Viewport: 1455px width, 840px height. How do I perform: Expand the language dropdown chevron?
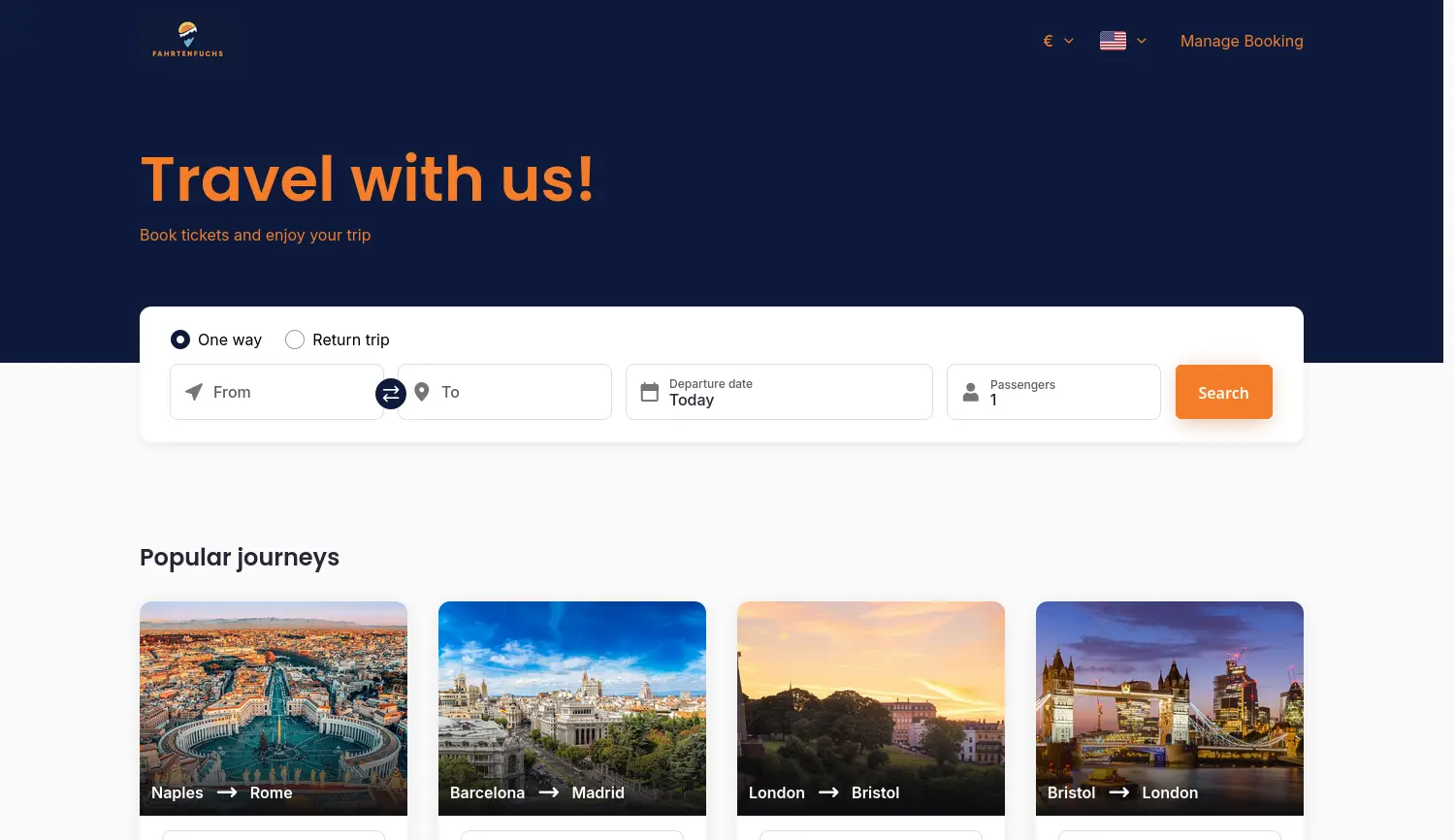click(1142, 41)
